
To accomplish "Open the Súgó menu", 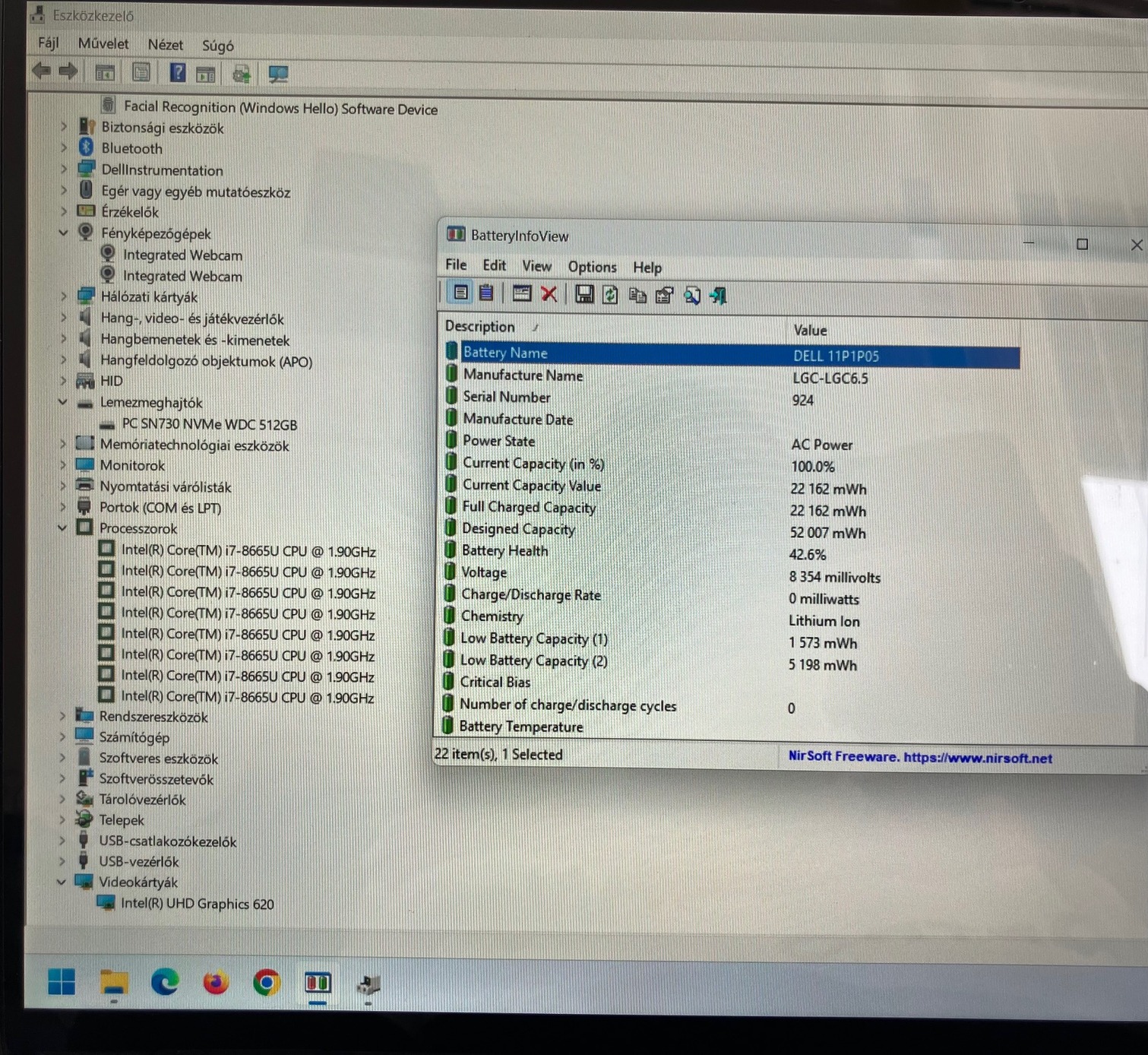I will point(217,46).
